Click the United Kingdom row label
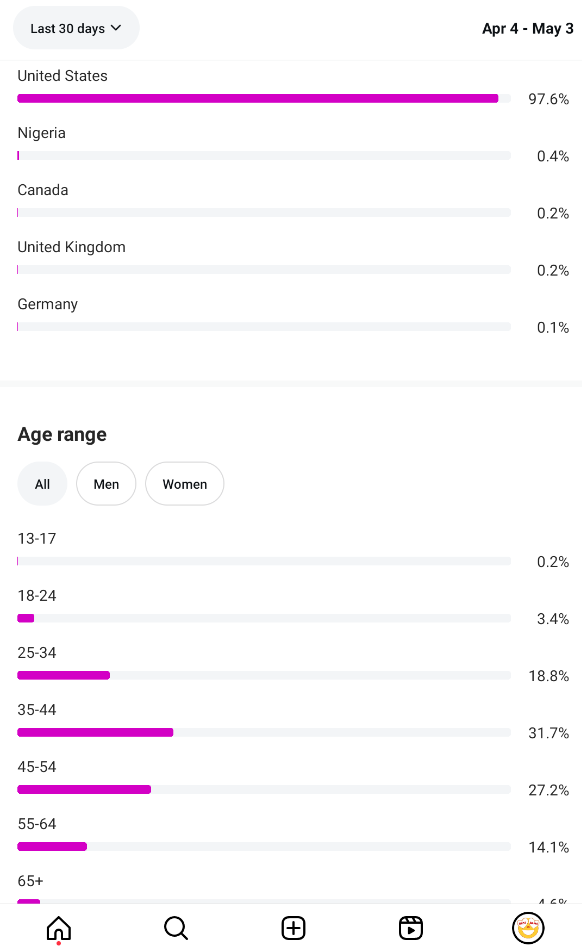 [x=72, y=247]
